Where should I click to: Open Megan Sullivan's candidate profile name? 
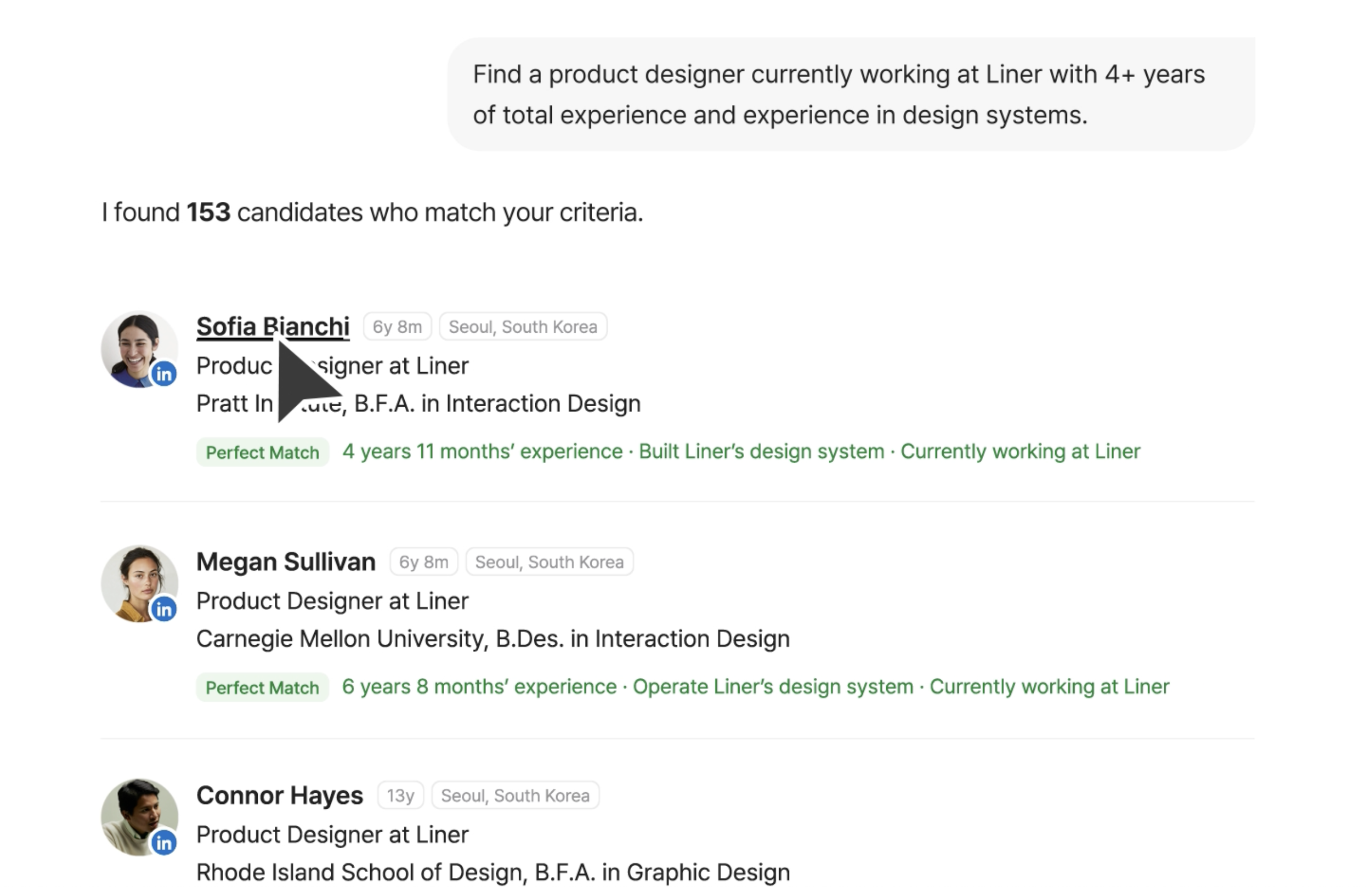tap(286, 562)
